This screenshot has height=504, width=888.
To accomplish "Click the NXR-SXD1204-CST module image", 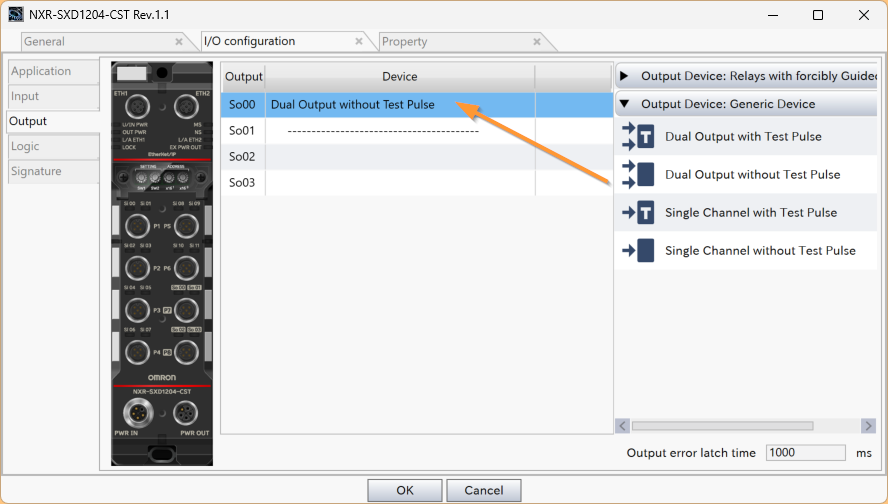I will [162, 263].
